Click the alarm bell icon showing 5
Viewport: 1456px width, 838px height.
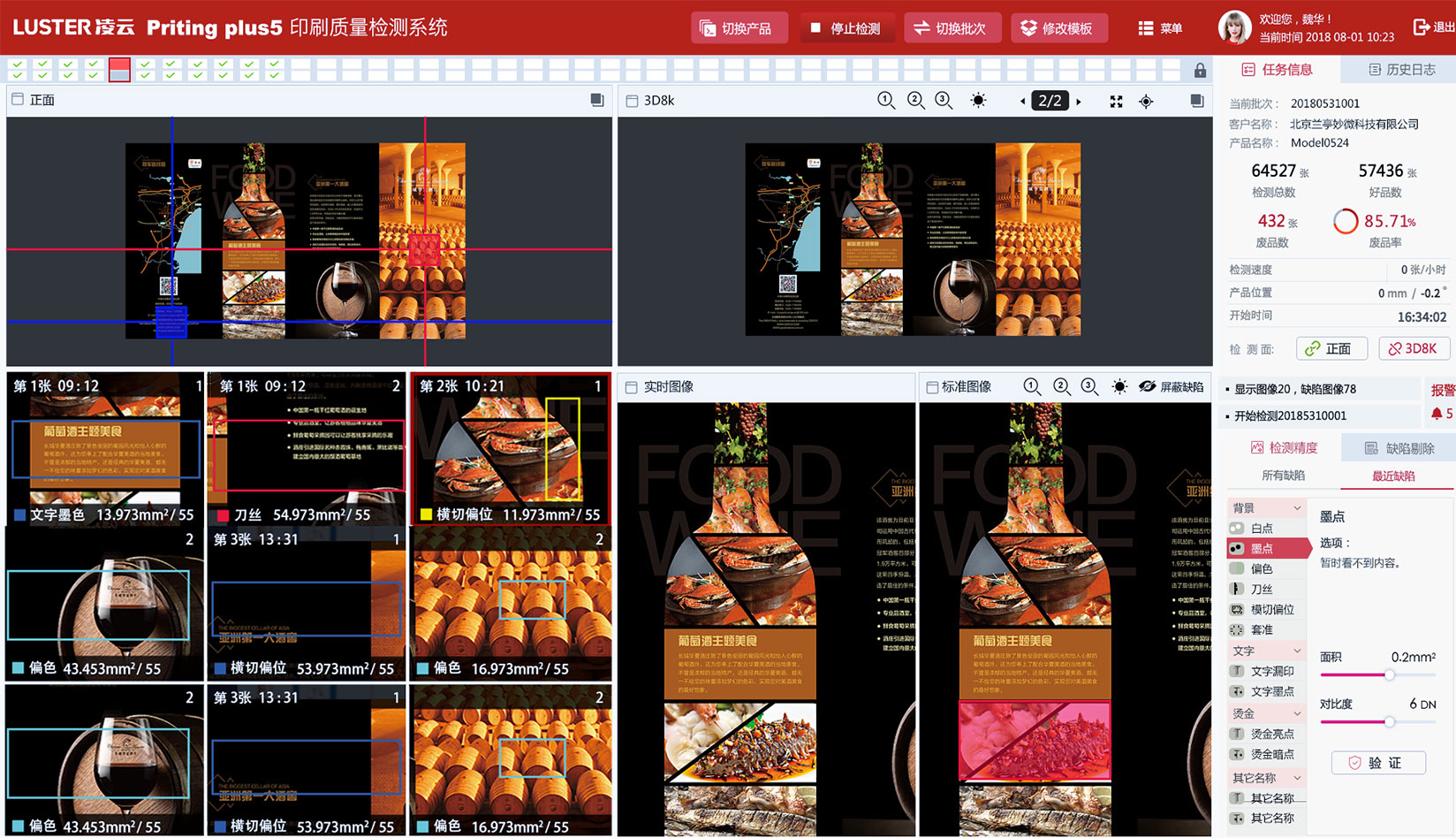(1437, 414)
